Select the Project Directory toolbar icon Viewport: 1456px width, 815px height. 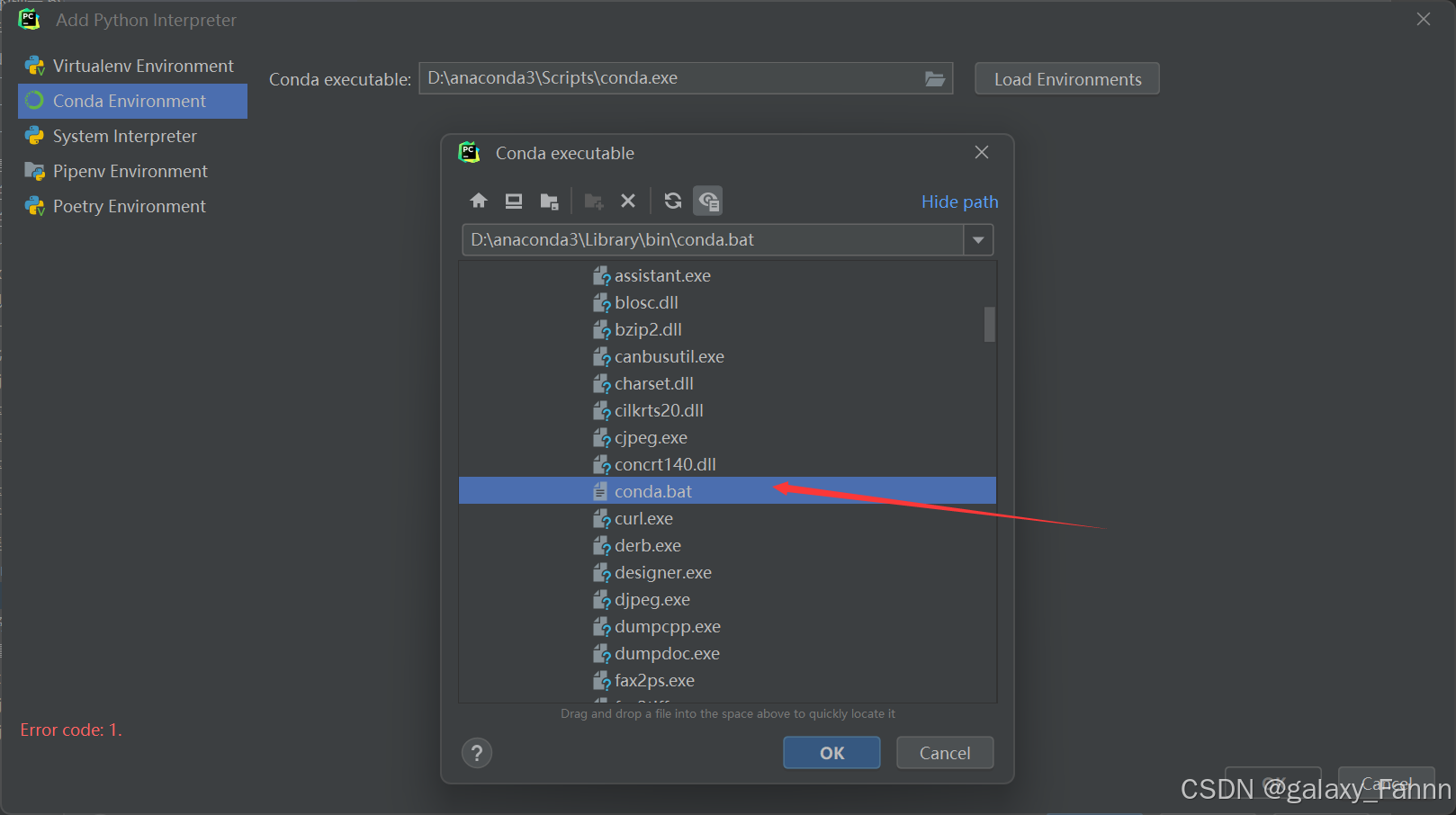550,200
